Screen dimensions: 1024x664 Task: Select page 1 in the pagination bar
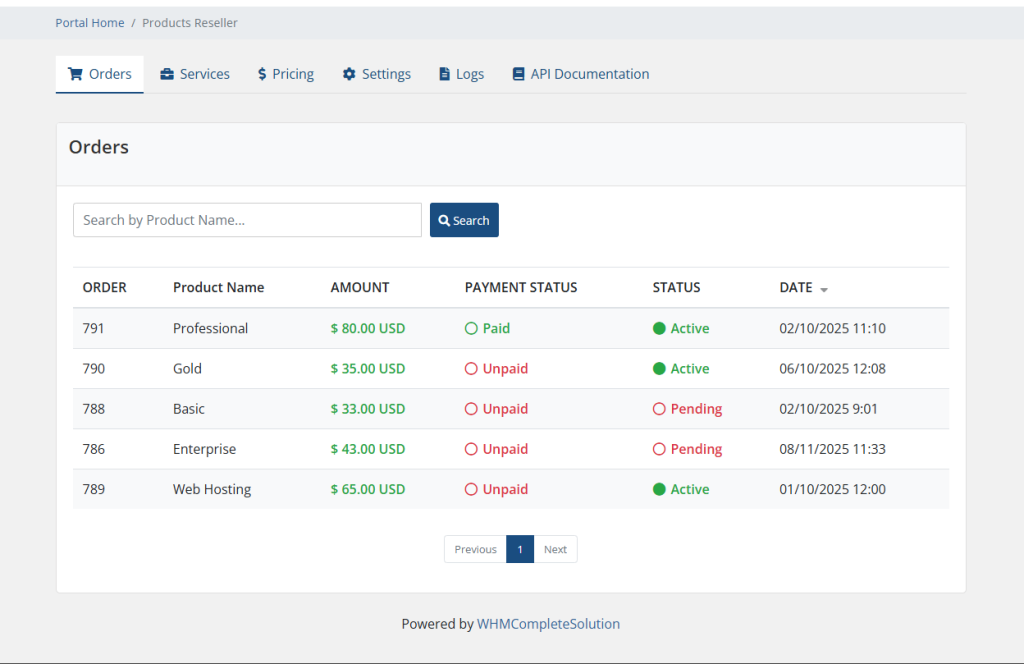[520, 549]
